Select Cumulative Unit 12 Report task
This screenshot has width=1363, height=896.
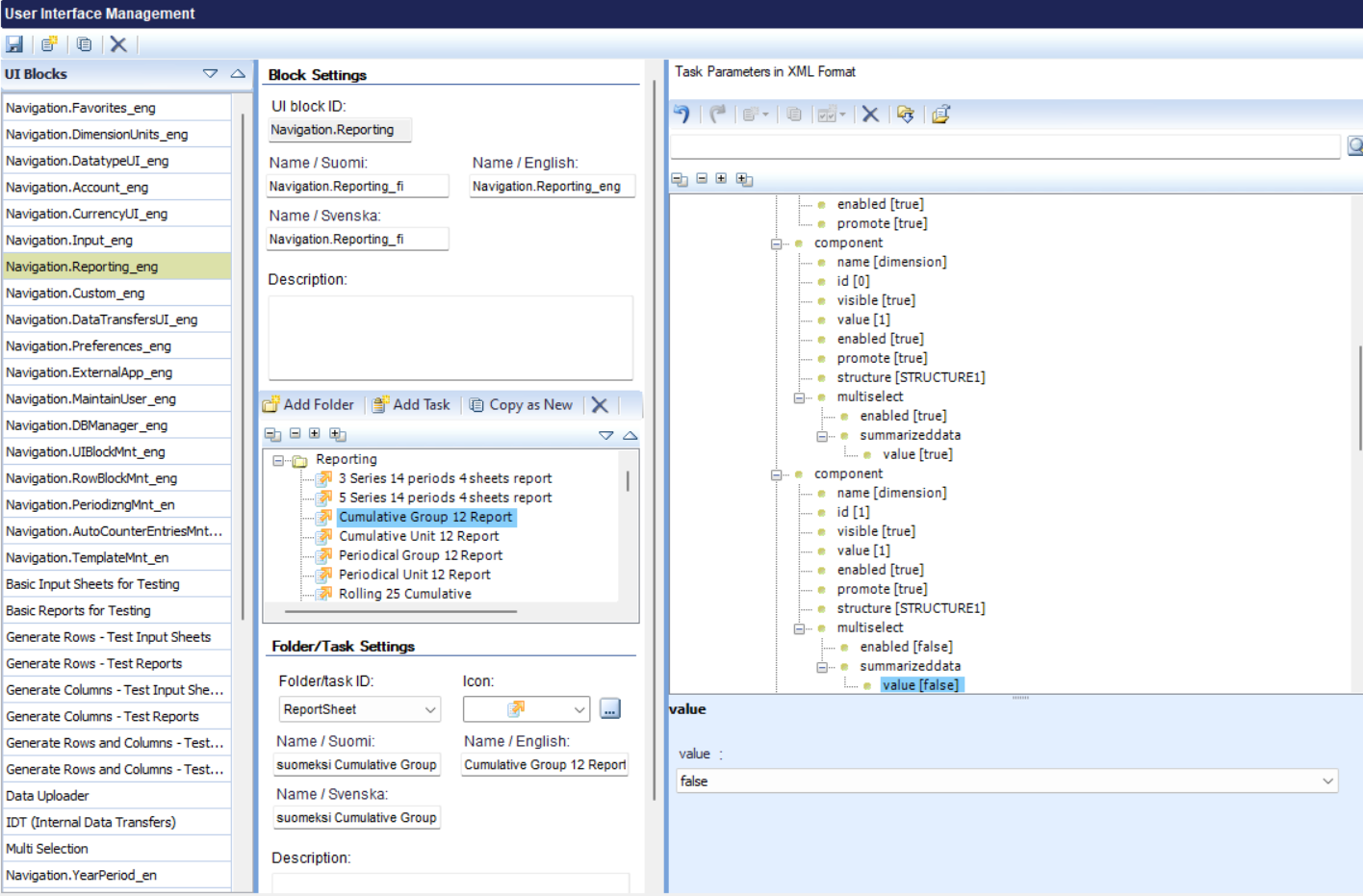(419, 536)
